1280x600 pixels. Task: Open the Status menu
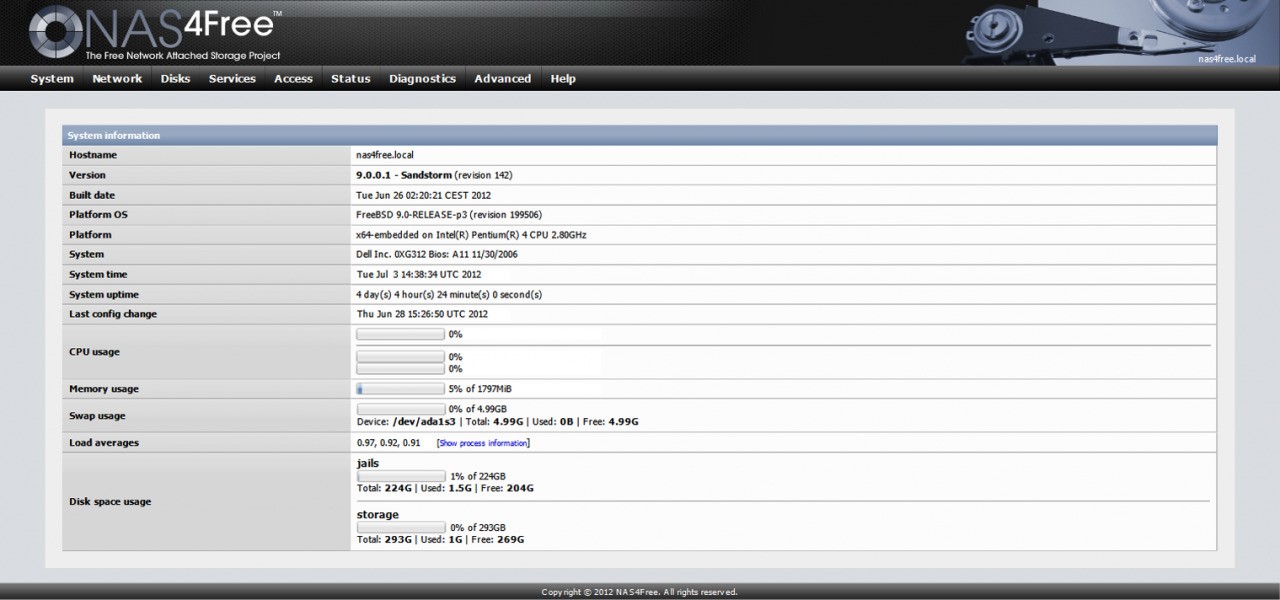click(x=350, y=78)
